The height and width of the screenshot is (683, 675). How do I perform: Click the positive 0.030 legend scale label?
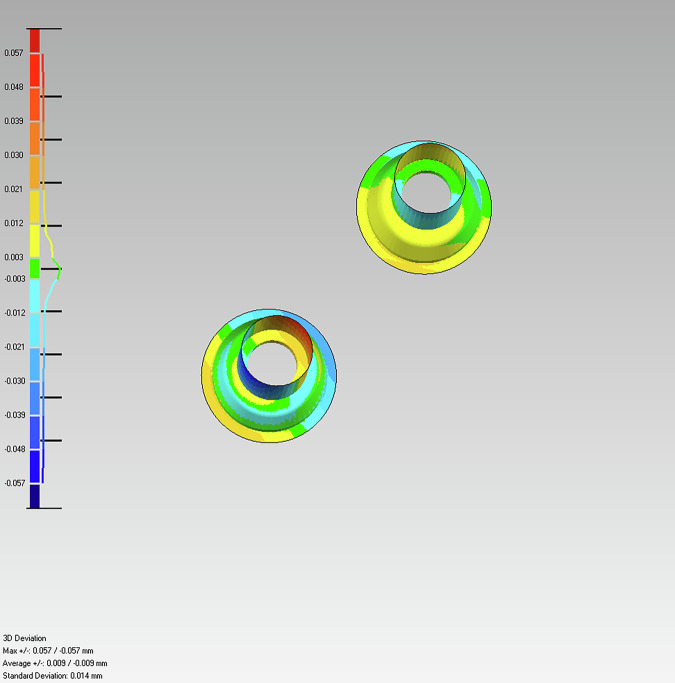pos(14,155)
